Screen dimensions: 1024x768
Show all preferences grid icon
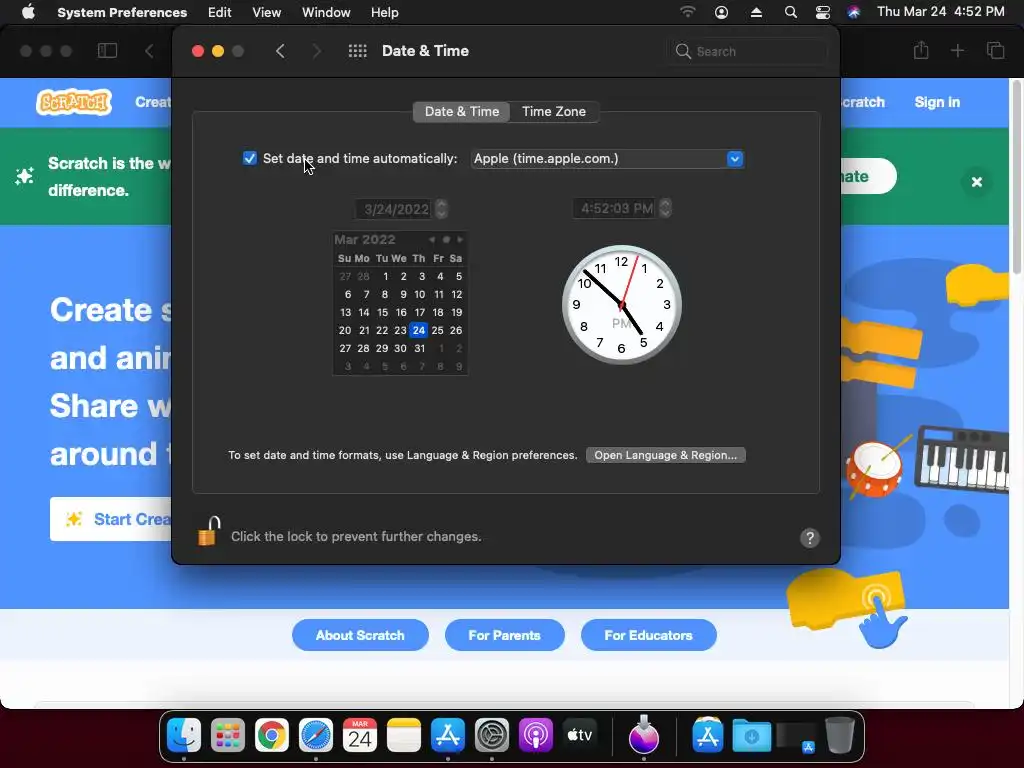point(357,51)
